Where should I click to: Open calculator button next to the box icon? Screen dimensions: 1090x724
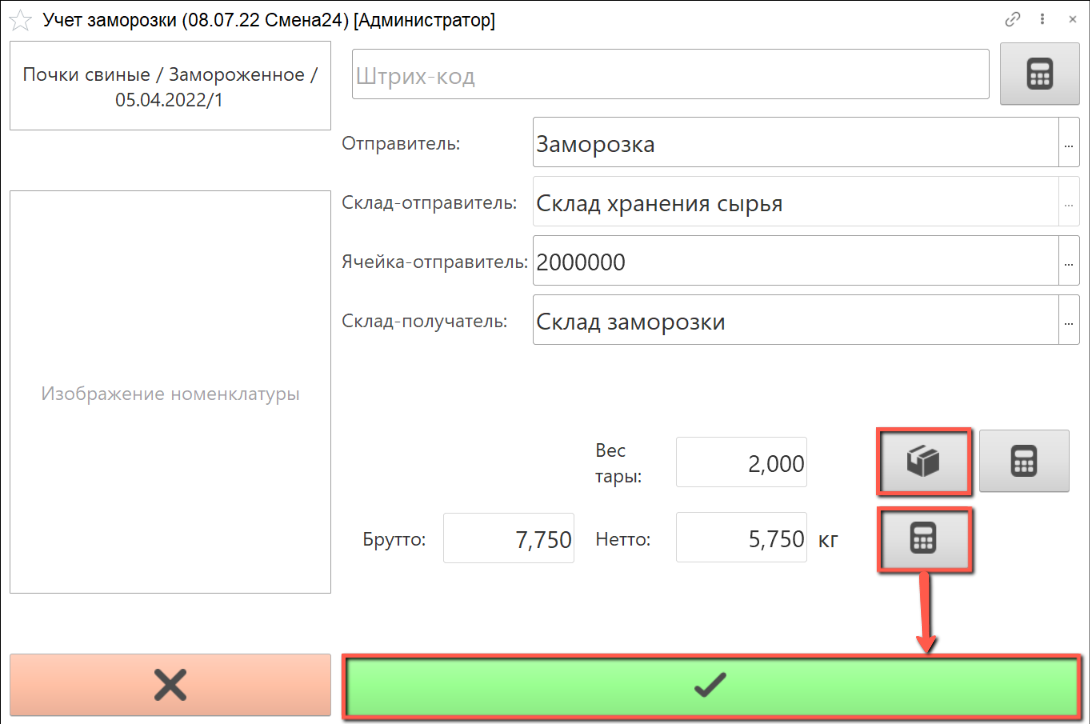point(1024,461)
